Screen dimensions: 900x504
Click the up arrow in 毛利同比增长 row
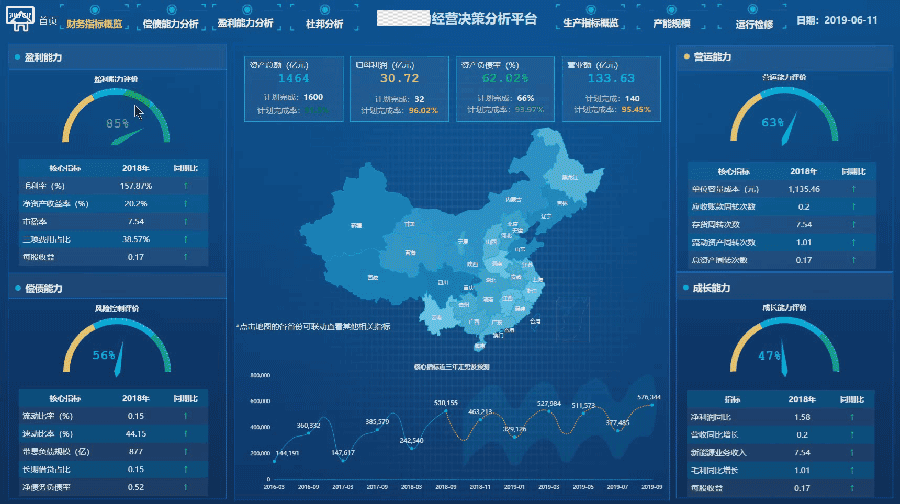pos(852,471)
